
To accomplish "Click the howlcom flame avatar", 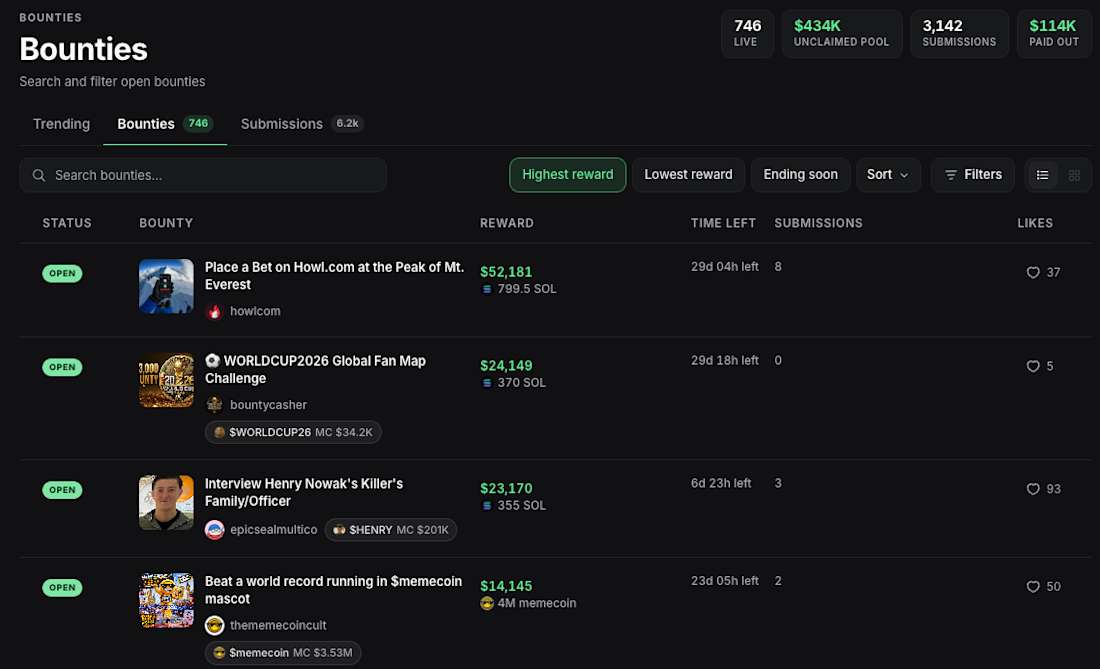I will point(215,311).
